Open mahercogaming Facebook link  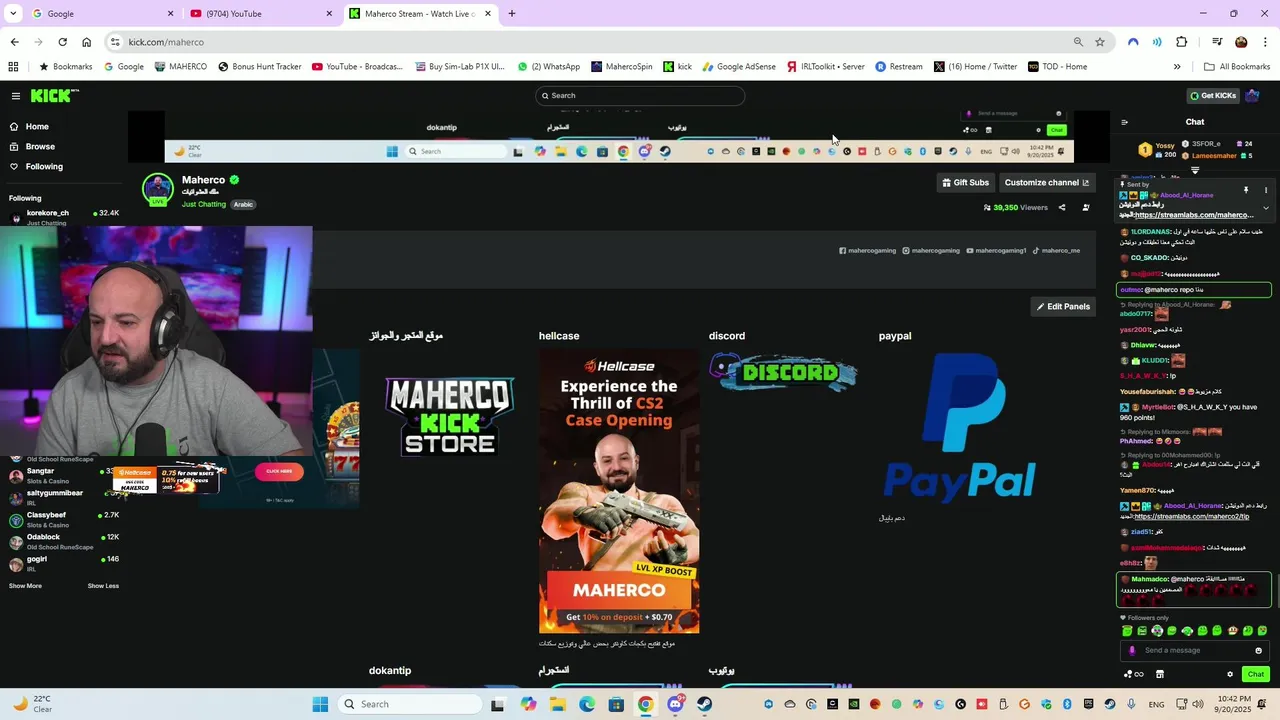867,250
